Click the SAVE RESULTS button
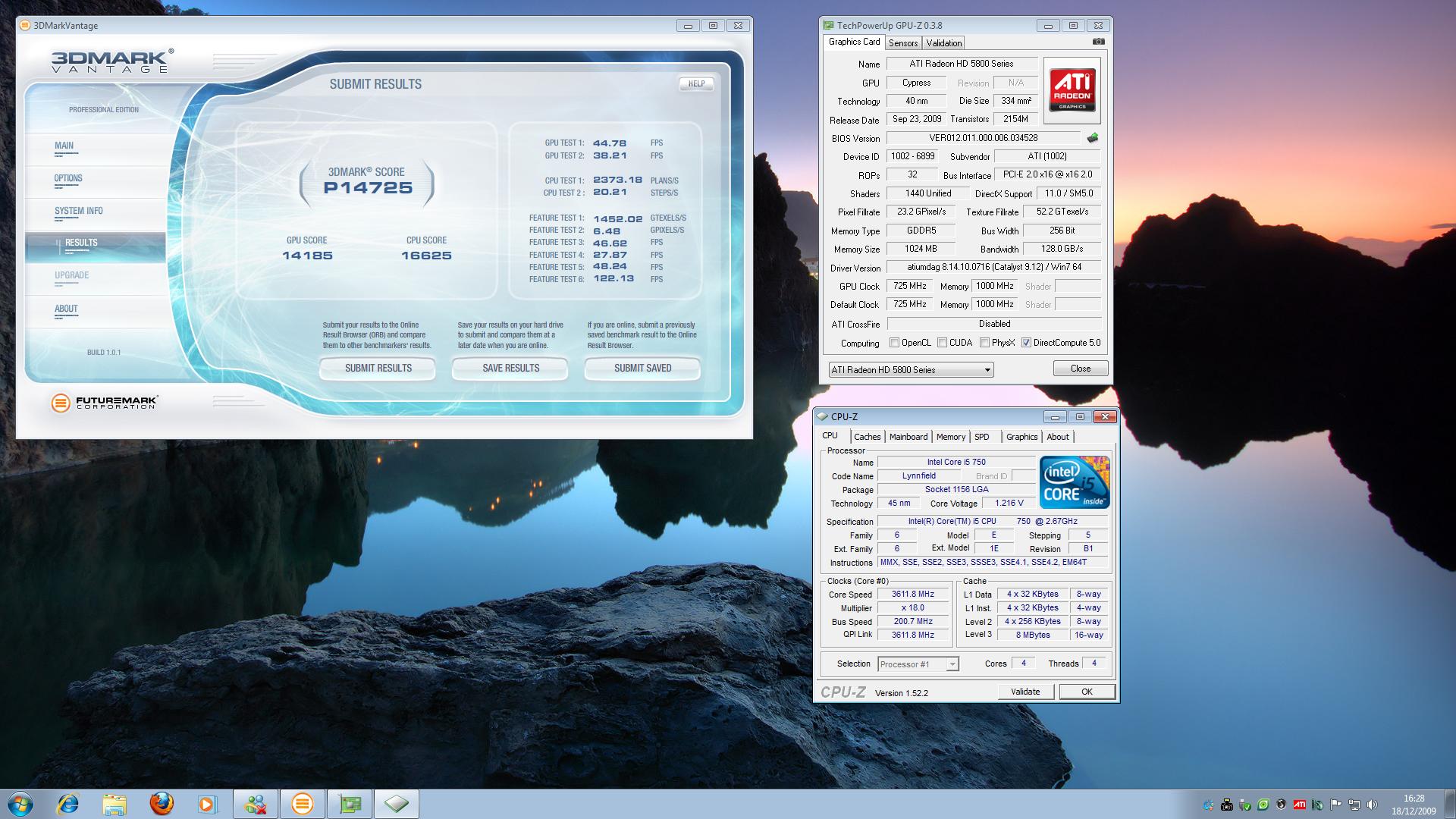This screenshot has height=819, width=1456. (510, 368)
